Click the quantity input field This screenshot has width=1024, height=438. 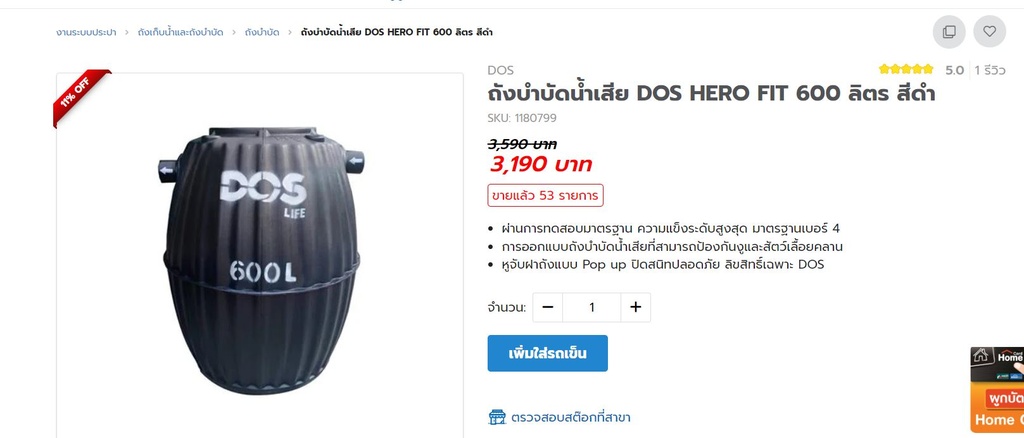[x=592, y=307]
